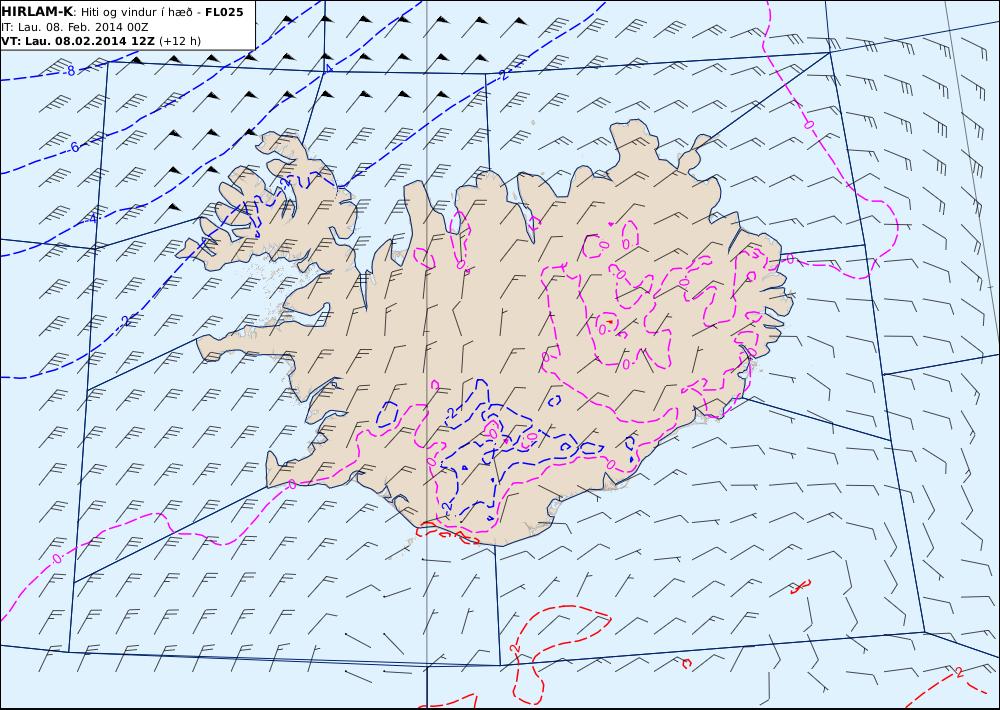Click the (+12 h) forecast offset text
1000x710 pixels.
(x=180, y=41)
